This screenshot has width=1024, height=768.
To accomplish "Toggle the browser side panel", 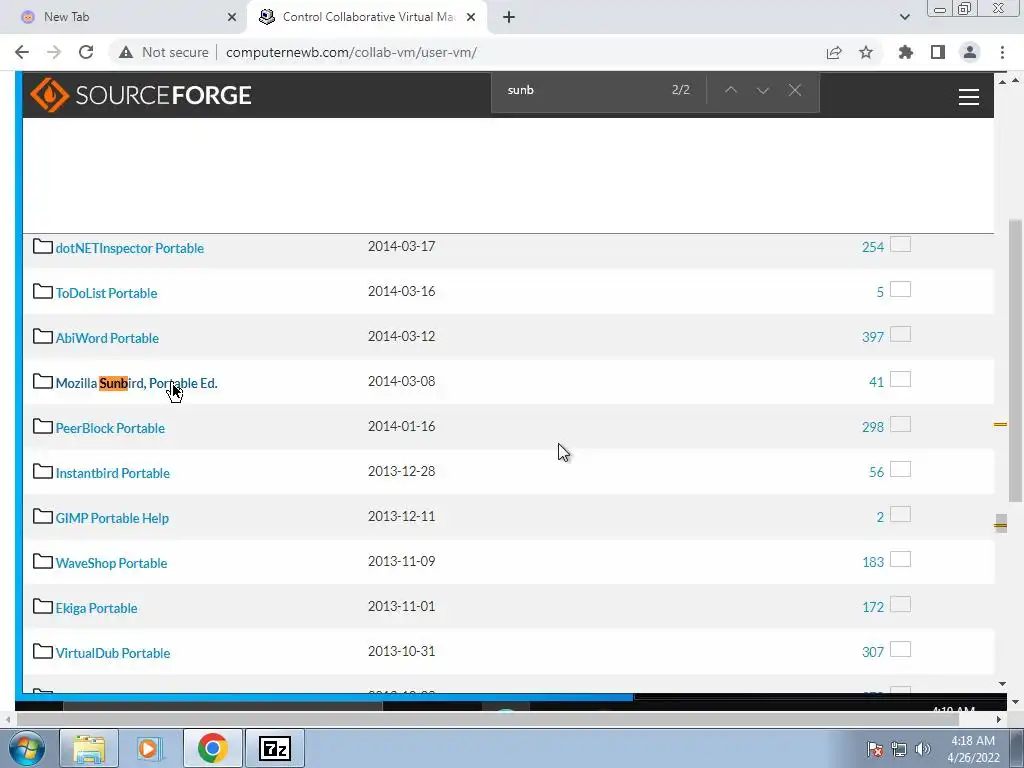I will coord(938,52).
